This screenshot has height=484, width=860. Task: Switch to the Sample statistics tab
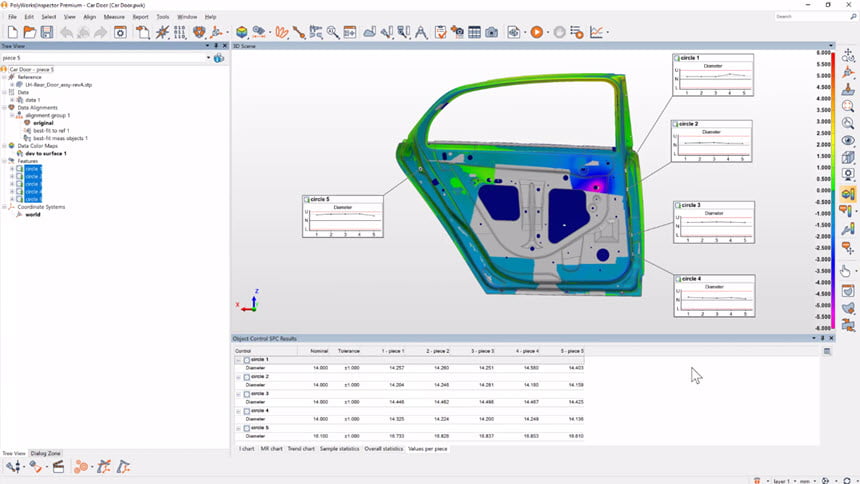tap(339, 449)
